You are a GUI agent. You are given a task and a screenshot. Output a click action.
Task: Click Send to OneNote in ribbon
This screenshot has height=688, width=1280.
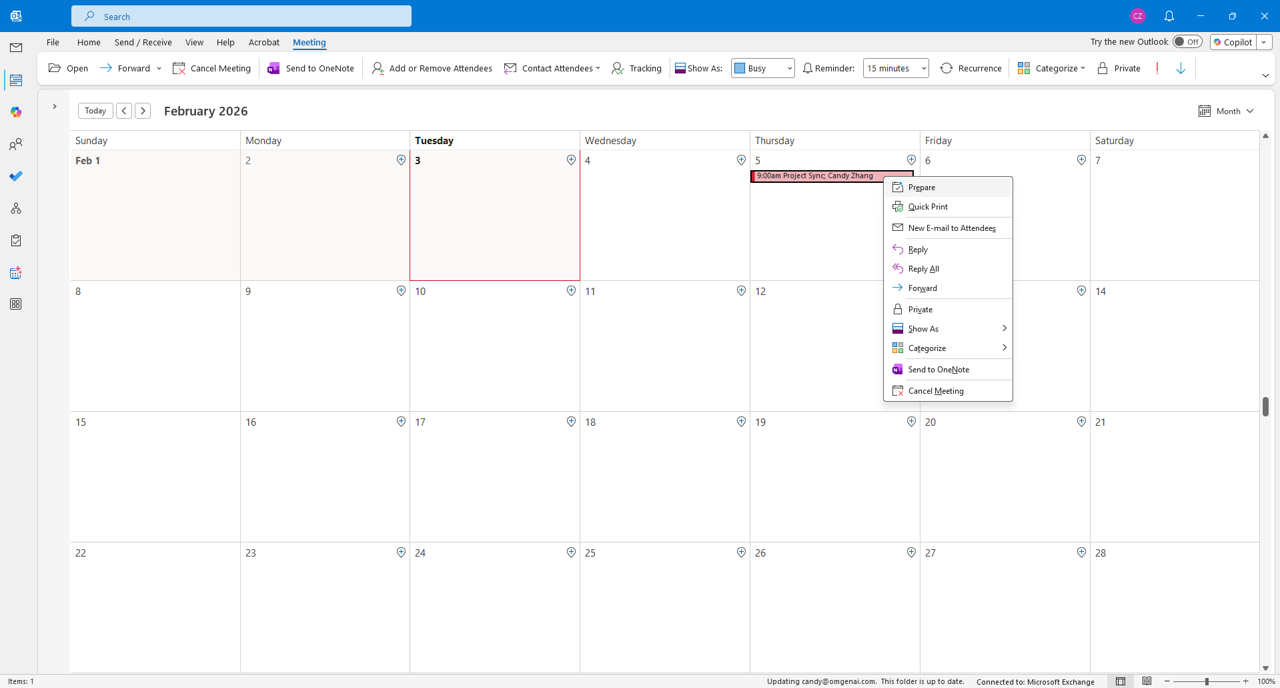310,68
